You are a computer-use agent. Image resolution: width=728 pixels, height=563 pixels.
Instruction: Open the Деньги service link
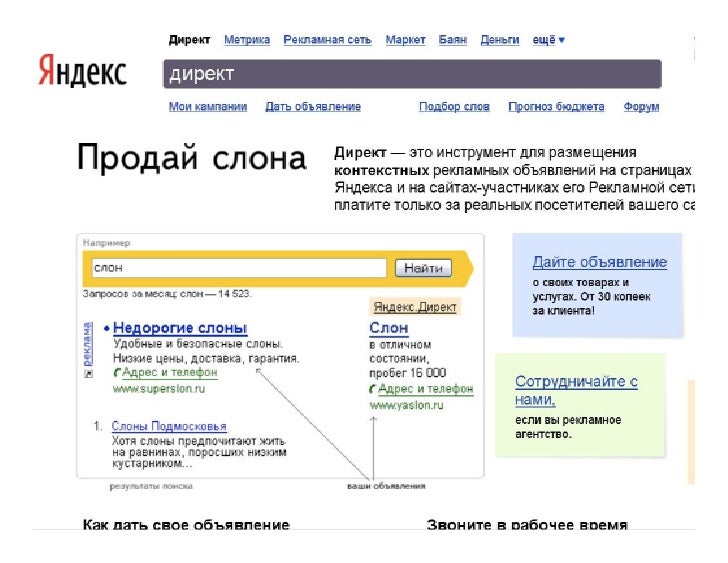(x=500, y=40)
